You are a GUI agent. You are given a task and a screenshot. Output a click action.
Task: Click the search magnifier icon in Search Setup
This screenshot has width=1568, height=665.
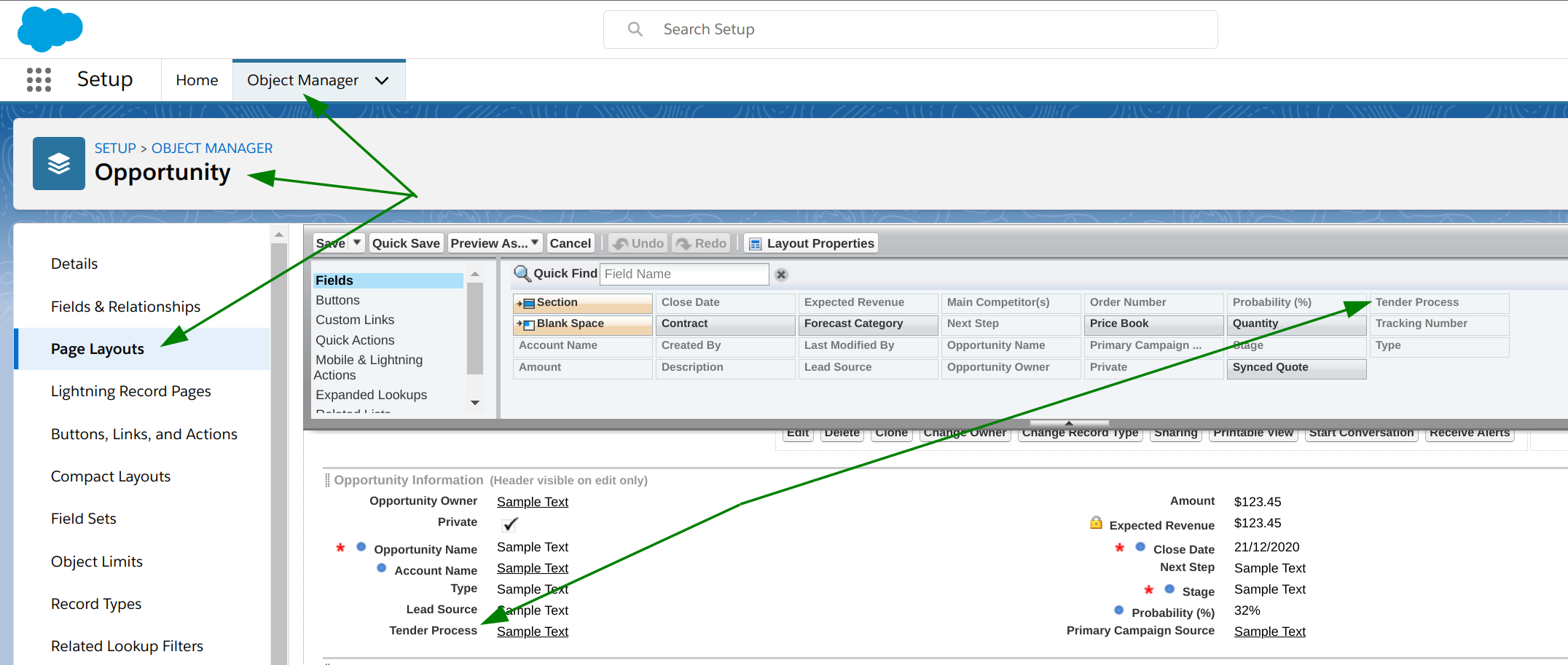[x=635, y=29]
